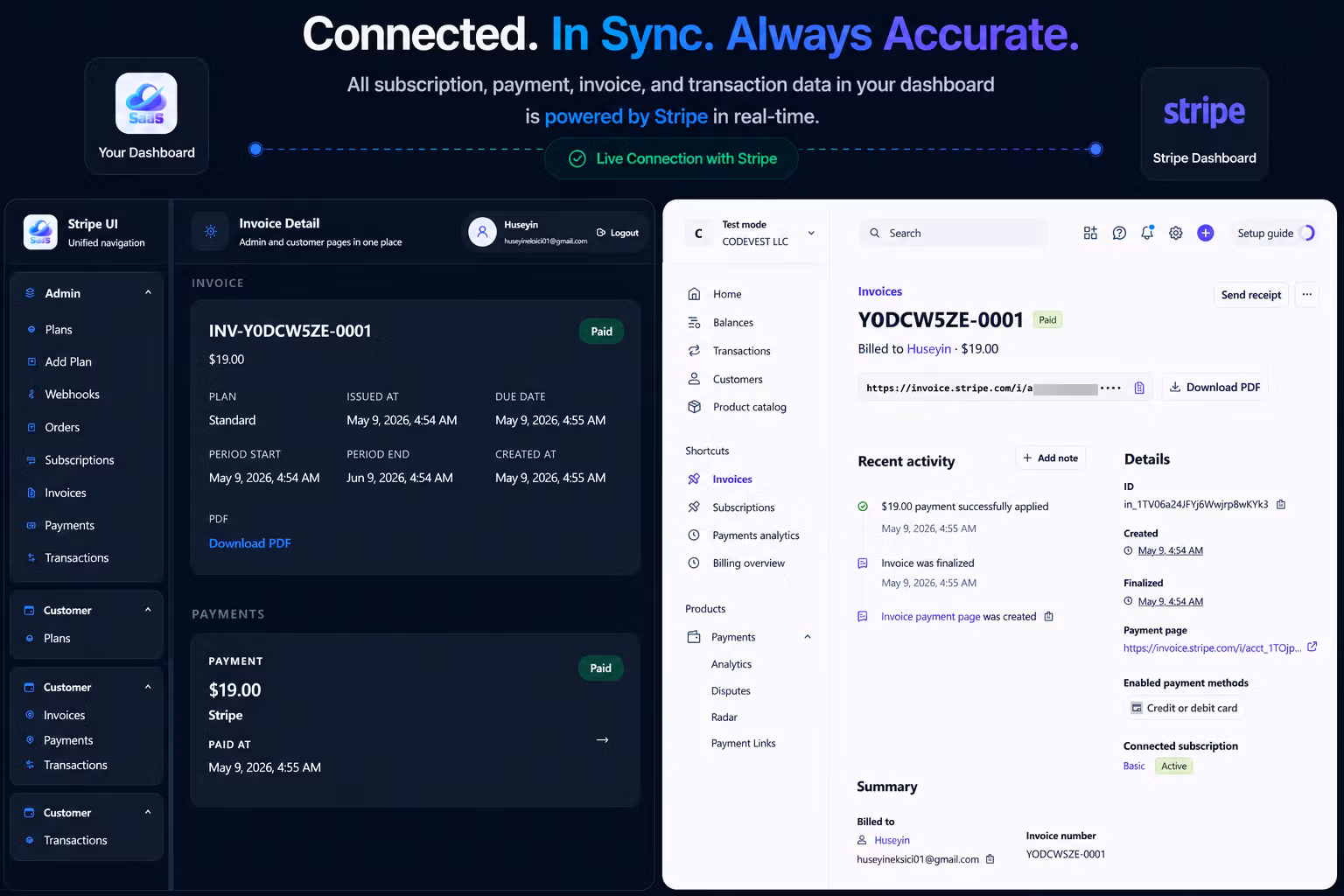Open Orders in the Admin menu

pos(62,427)
